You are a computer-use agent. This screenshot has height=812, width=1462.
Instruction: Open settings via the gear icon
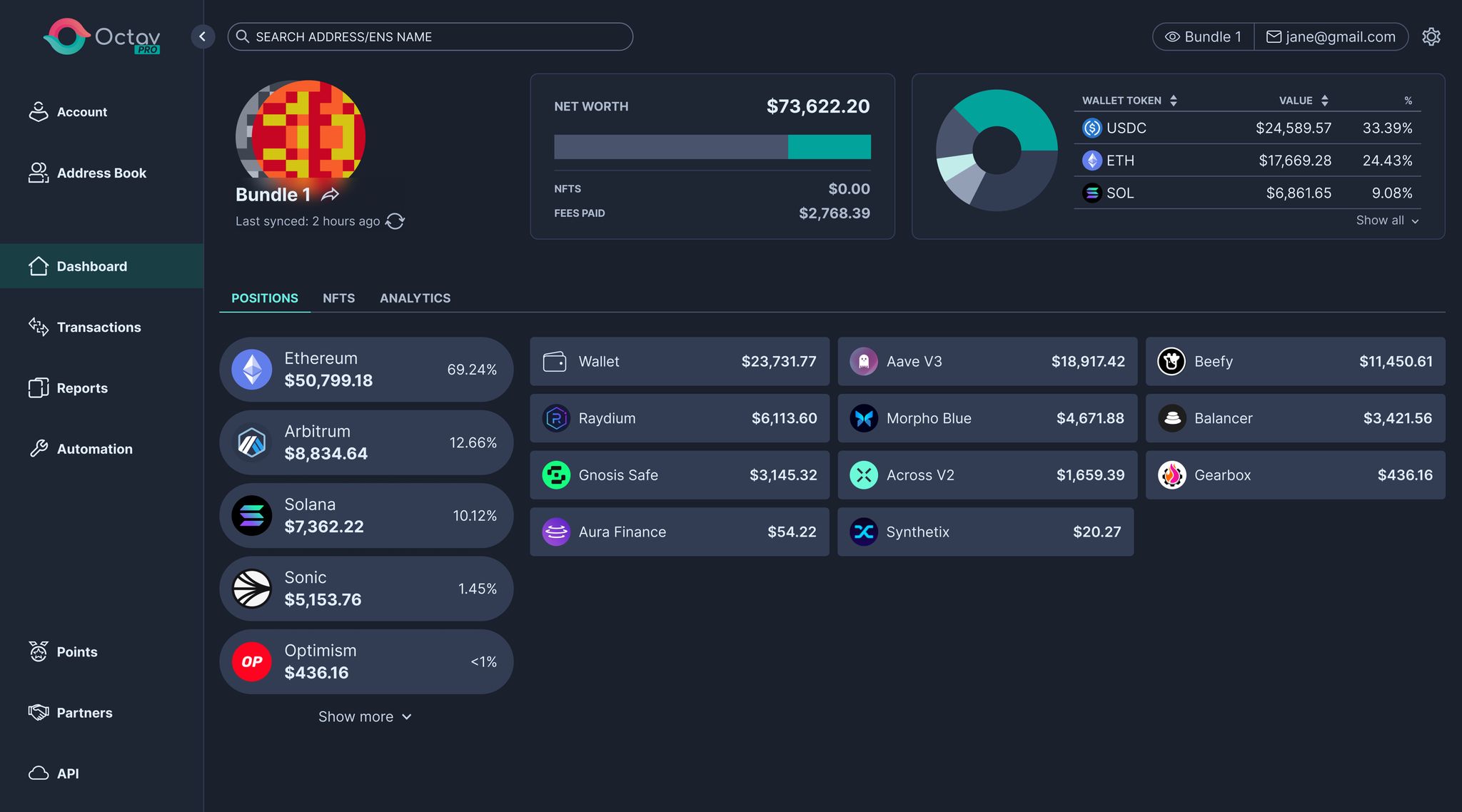click(x=1431, y=36)
